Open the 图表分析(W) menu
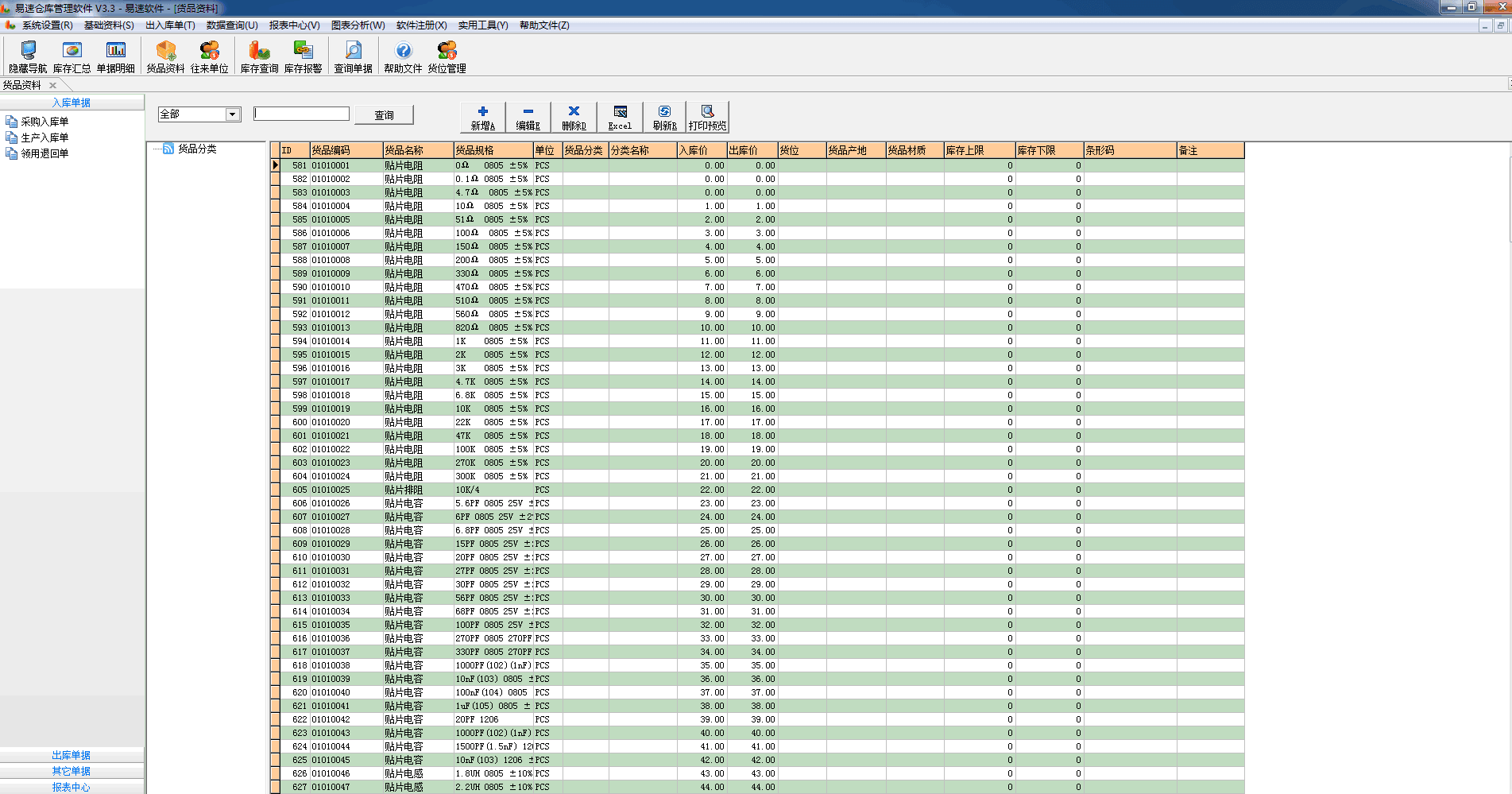This screenshot has height=794, width=1512. (358, 25)
